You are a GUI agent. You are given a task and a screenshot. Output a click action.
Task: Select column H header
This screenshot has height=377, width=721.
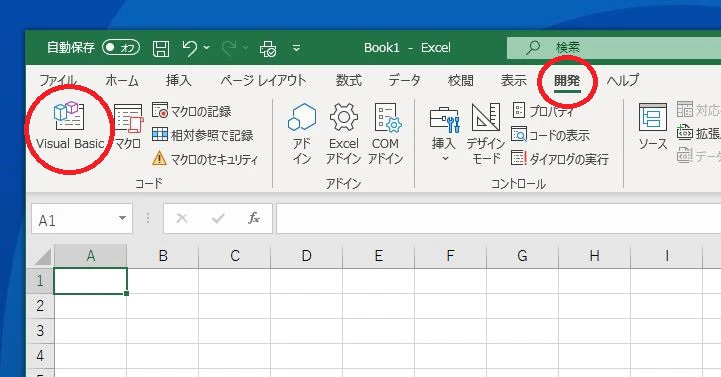(x=595, y=256)
